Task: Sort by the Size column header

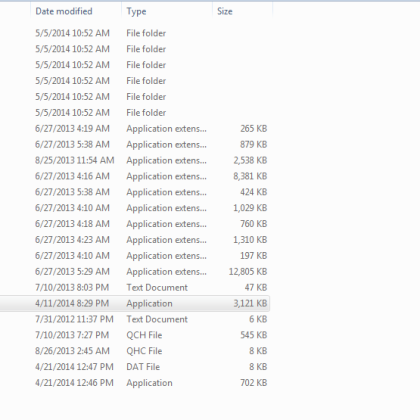Action: tap(242, 12)
